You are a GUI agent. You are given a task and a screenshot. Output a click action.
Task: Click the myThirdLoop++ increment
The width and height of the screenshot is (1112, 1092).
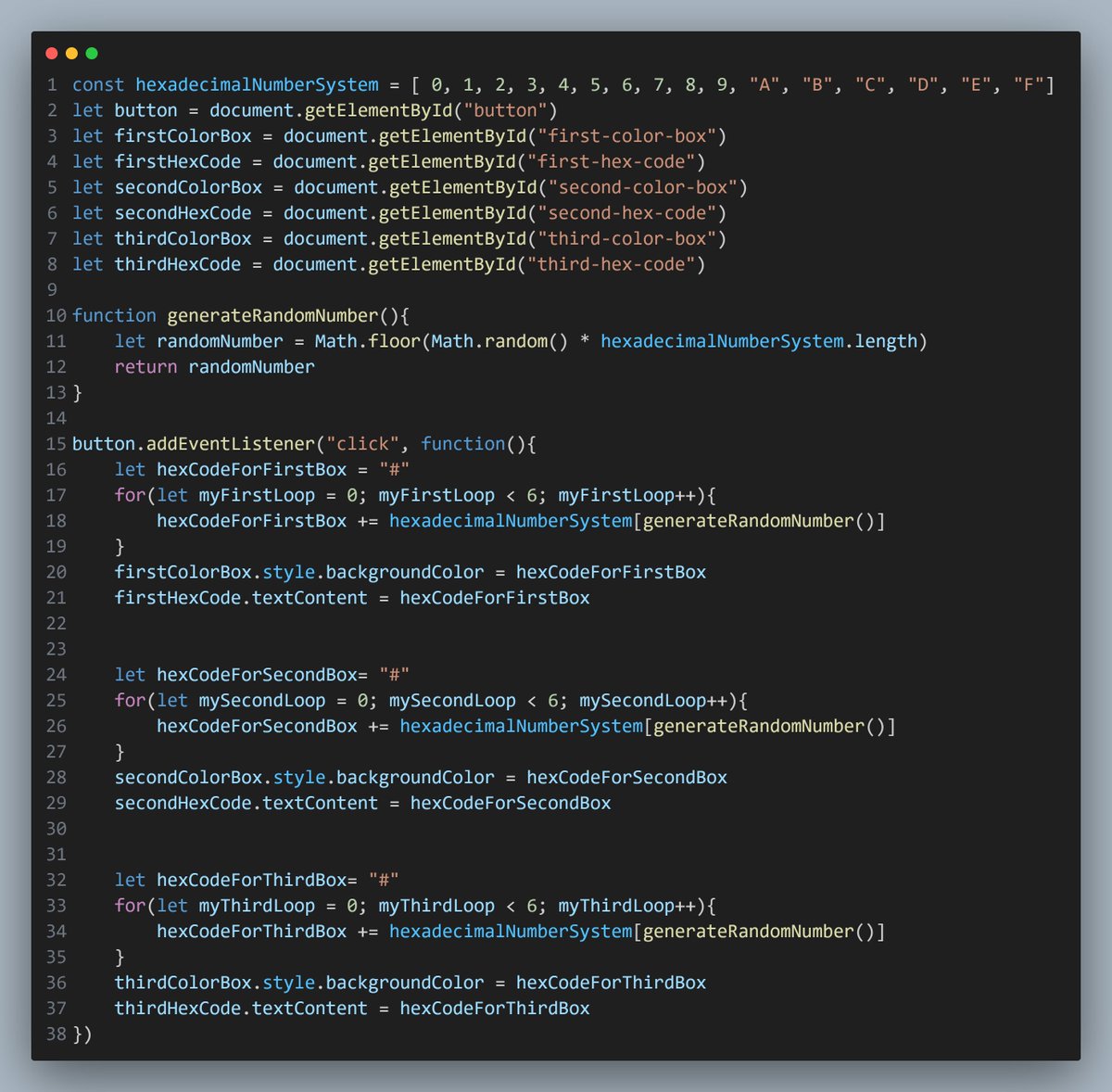pyautogui.click(x=626, y=907)
